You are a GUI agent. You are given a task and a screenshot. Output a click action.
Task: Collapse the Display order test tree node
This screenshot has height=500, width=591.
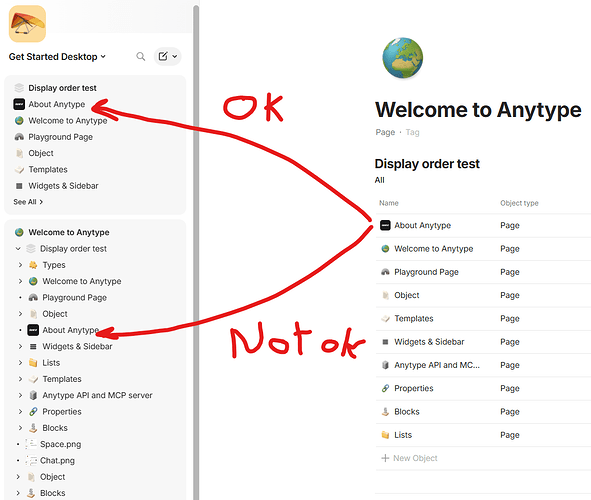click(18, 249)
